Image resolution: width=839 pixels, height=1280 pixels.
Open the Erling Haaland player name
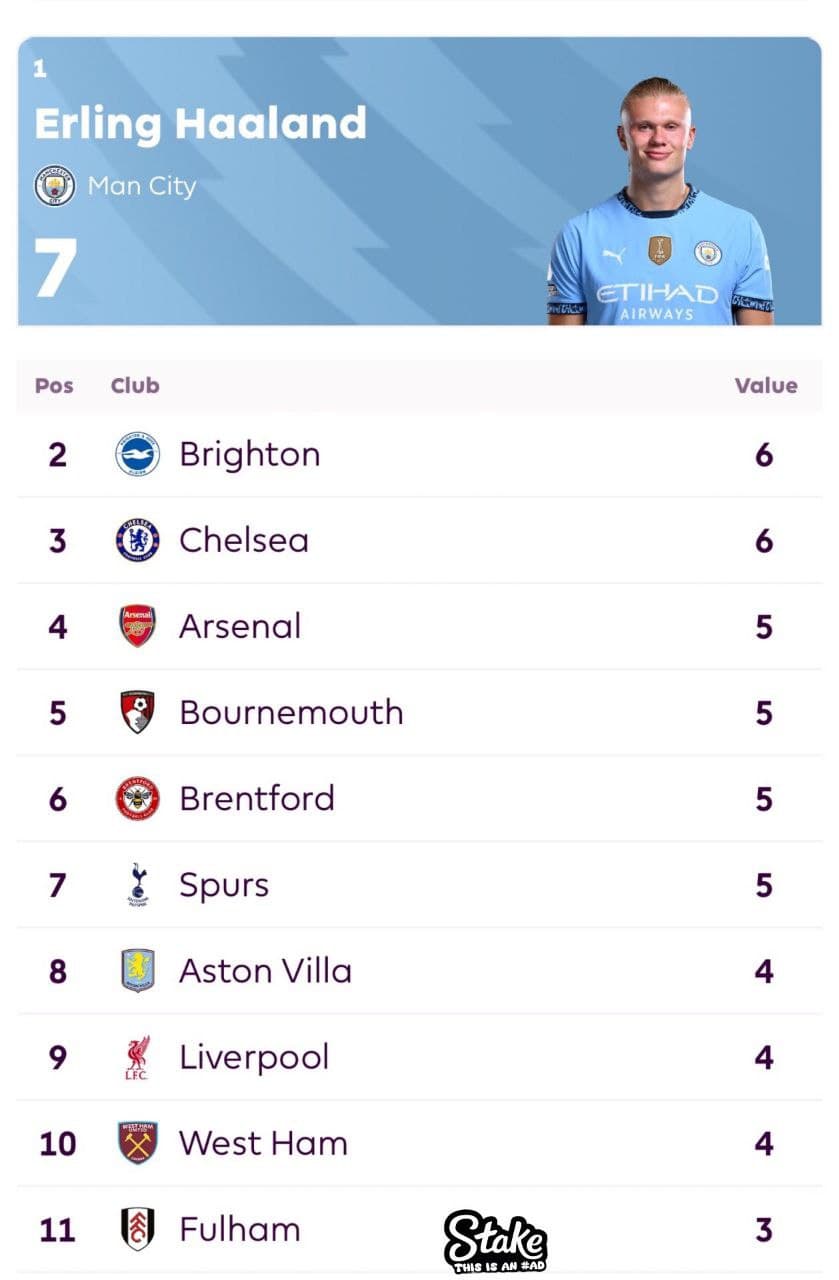[200, 124]
